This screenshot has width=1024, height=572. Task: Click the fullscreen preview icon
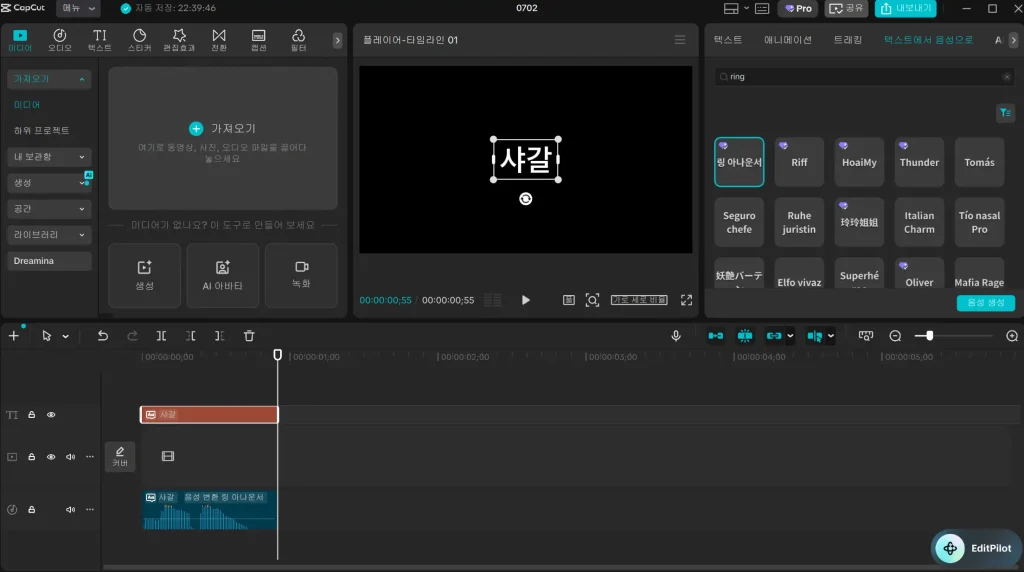click(686, 300)
